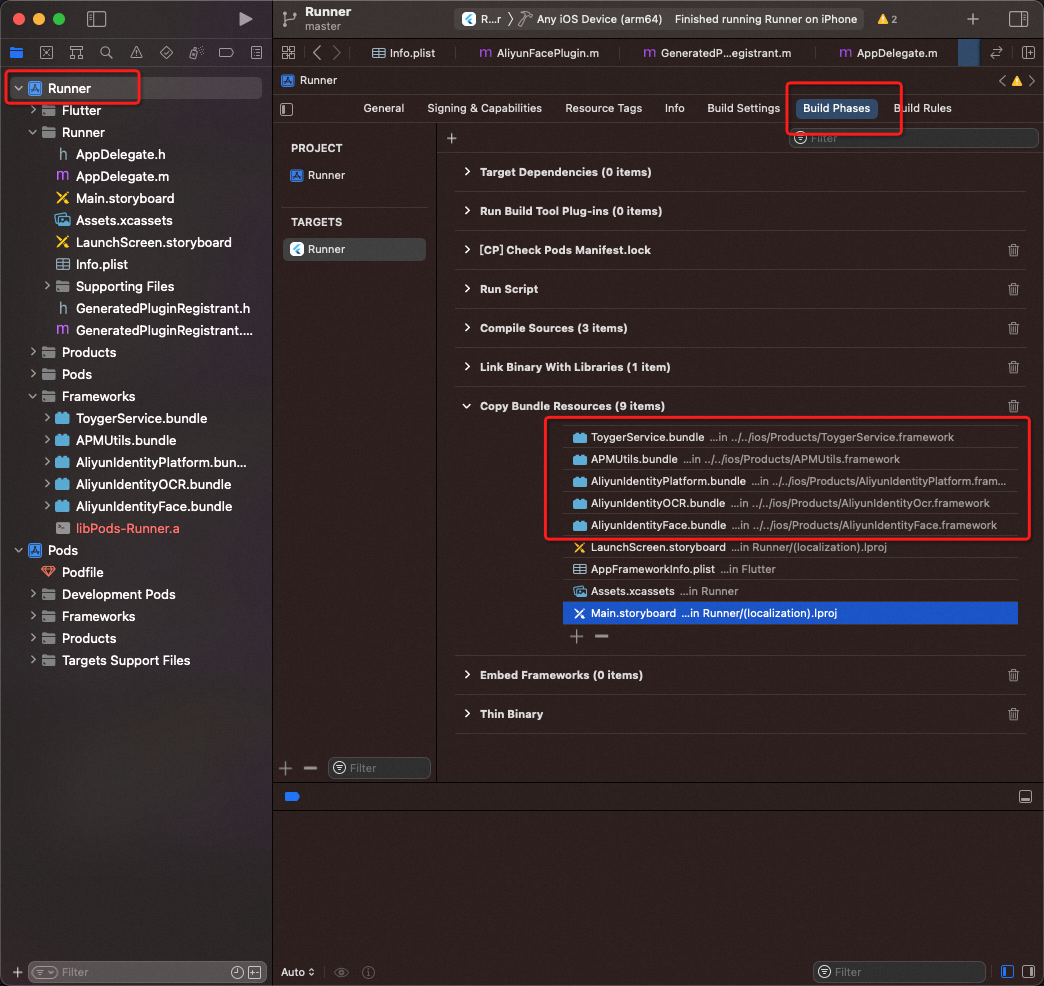This screenshot has height=986, width=1044.
Task: Delete the Thin Binary phase
Action: [1013, 714]
